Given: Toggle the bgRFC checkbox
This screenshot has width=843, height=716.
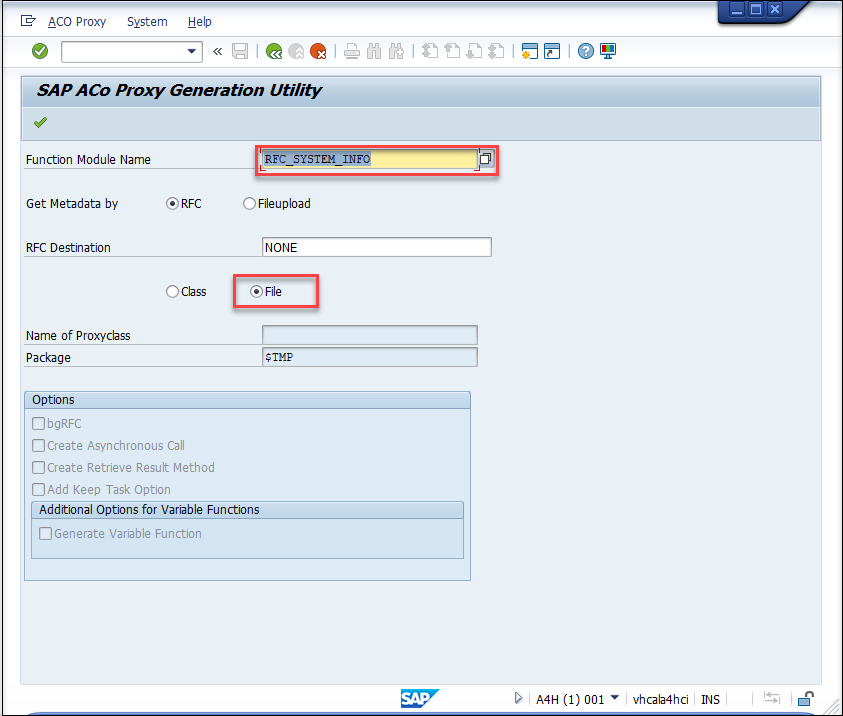Looking at the screenshot, I should pos(38,424).
